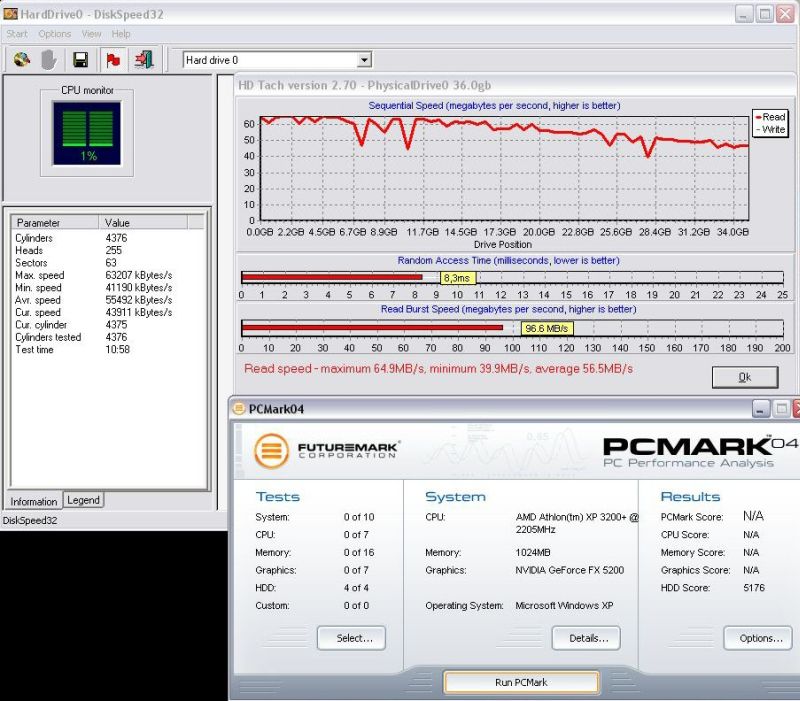
Task: Click the DiskSpeed32 title bar icon
Action: click(x=10, y=14)
